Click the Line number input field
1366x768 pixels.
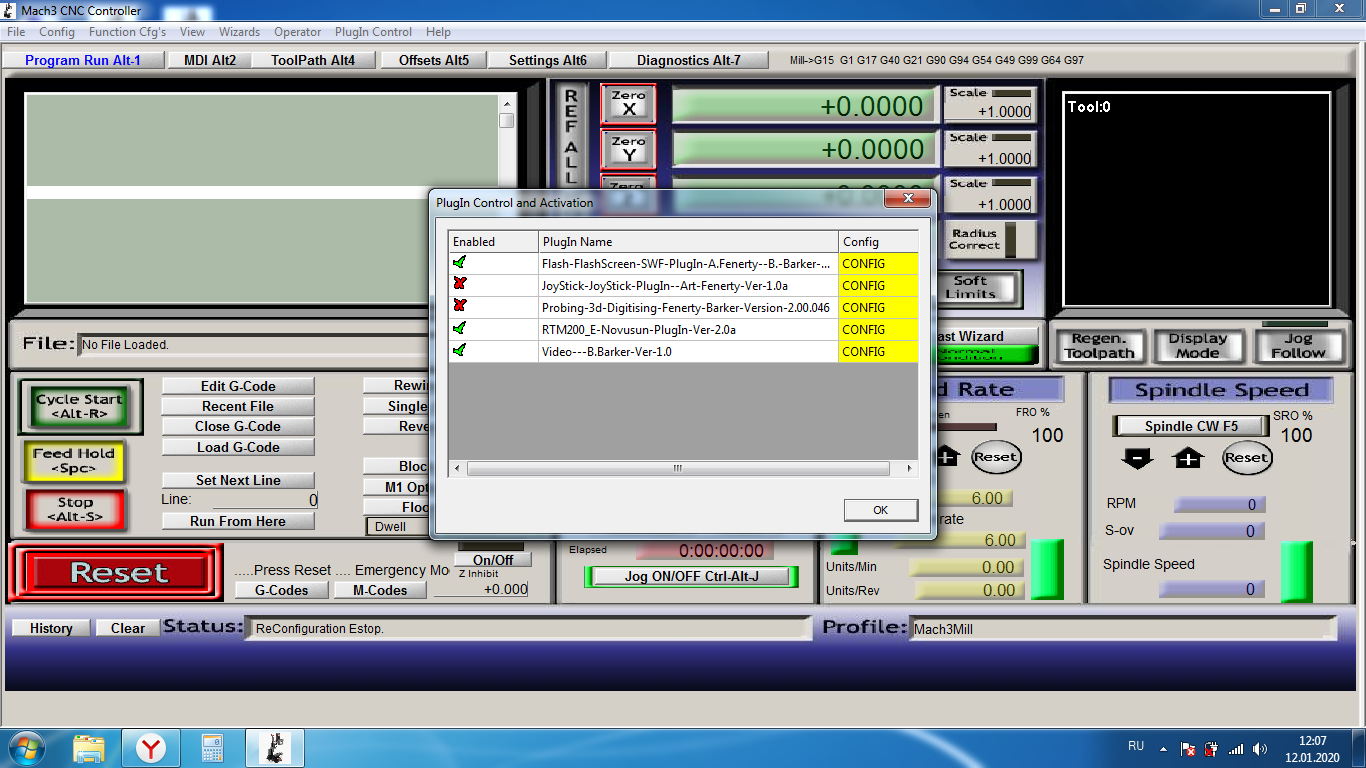266,500
